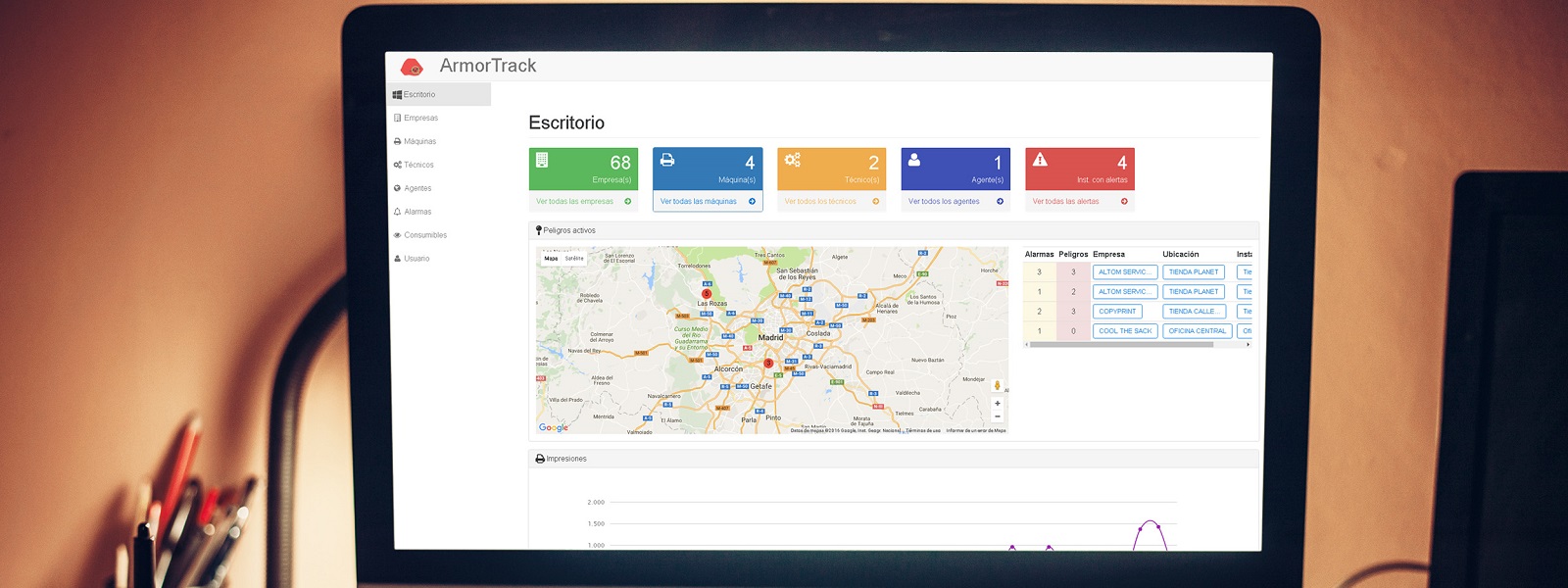Click the red marker numbered 5 near Las Rozas
This screenshot has width=1568, height=588.
[707, 293]
